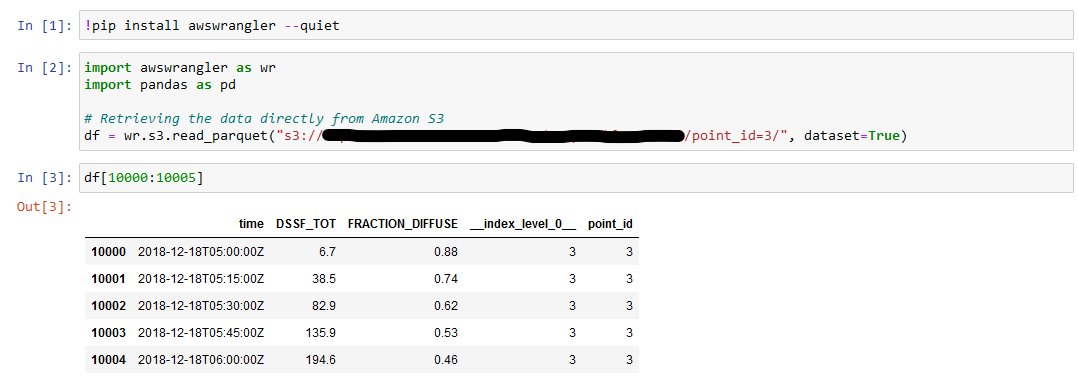Image resolution: width=1078 pixels, height=379 pixels.
Task: Click timestamp 2018-12-18T05:15:00Z
Action: [201, 279]
